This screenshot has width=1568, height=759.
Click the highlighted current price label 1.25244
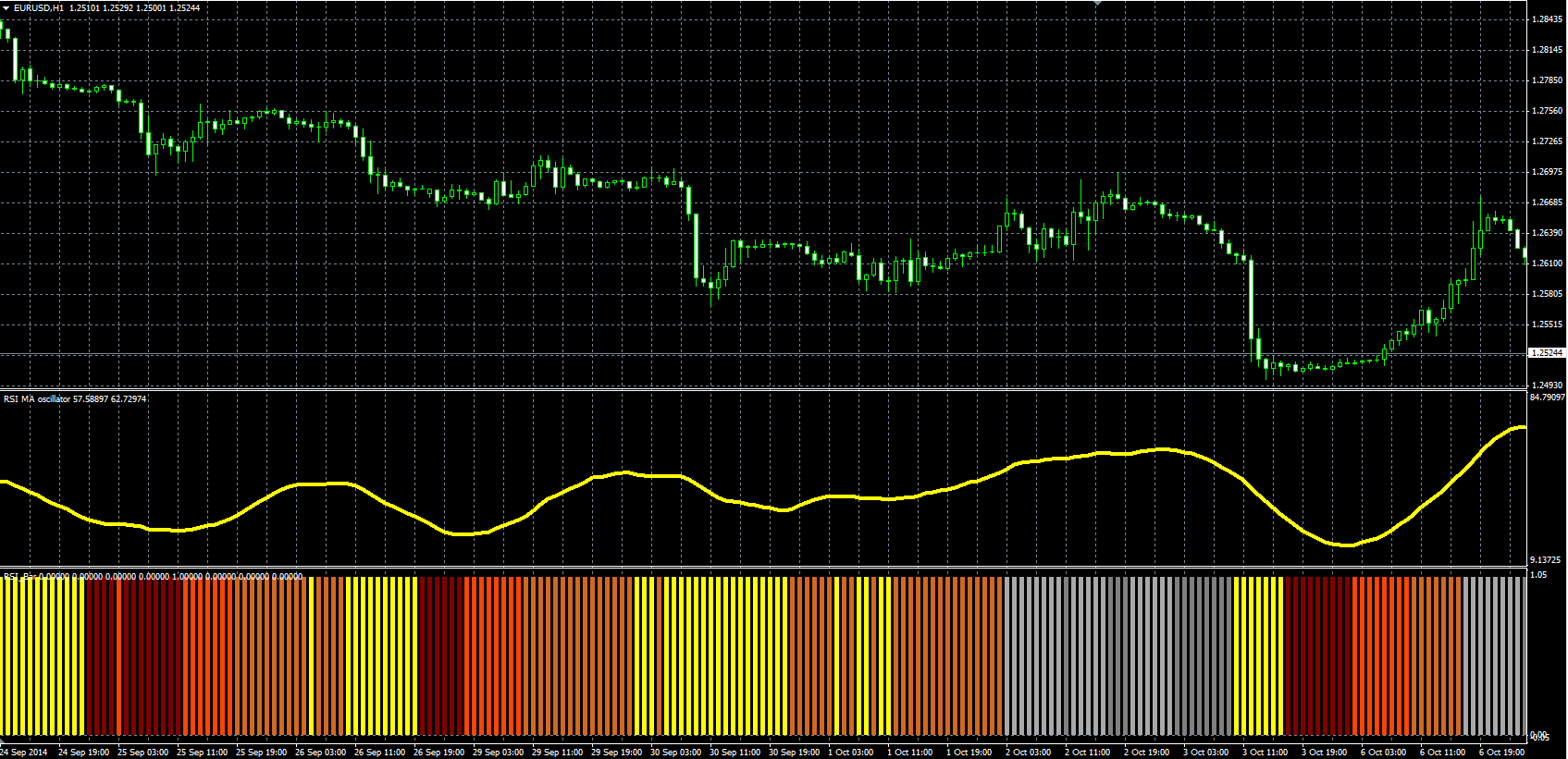click(x=1547, y=353)
